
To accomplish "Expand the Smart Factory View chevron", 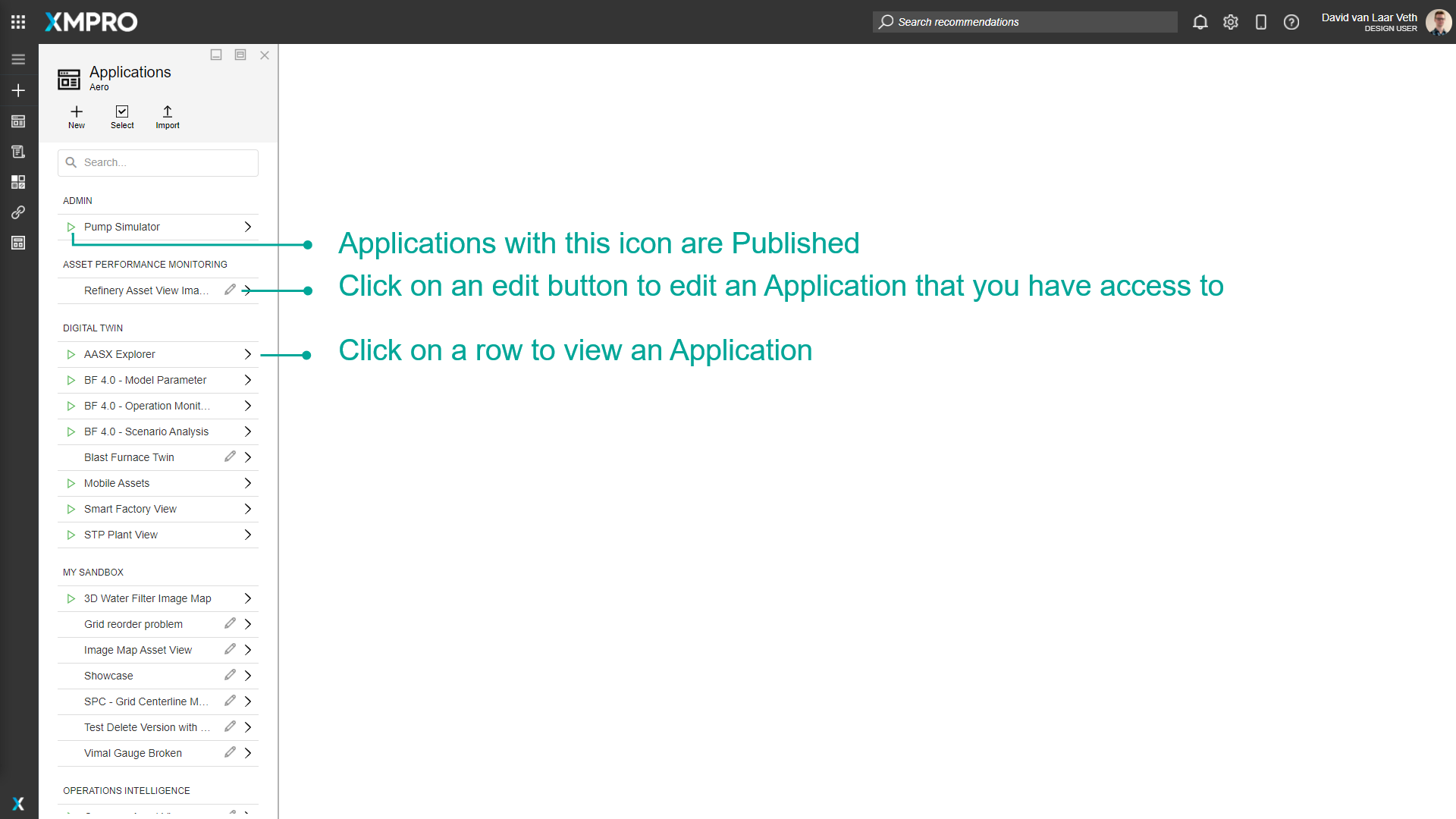I will coord(247,509).
